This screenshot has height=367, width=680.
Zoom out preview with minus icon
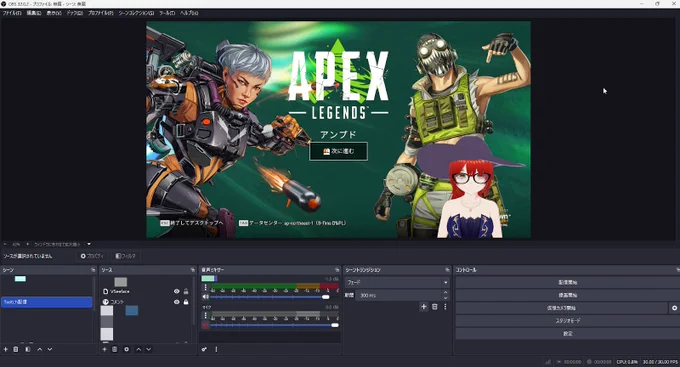click(x=6, y=244)
